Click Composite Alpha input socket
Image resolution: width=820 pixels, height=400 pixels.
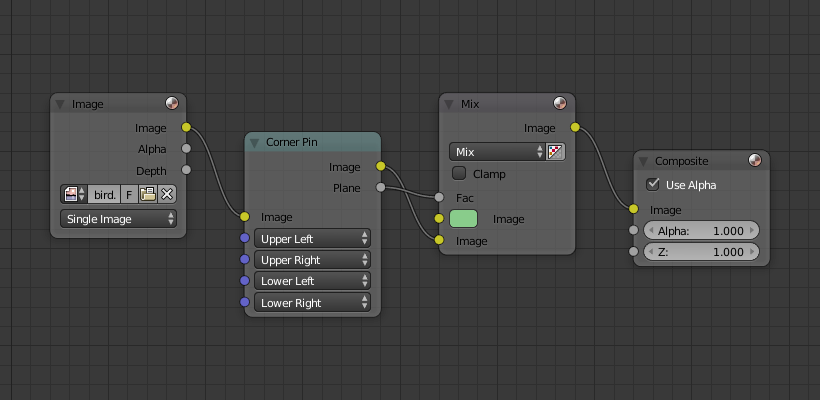pos(634,230)
